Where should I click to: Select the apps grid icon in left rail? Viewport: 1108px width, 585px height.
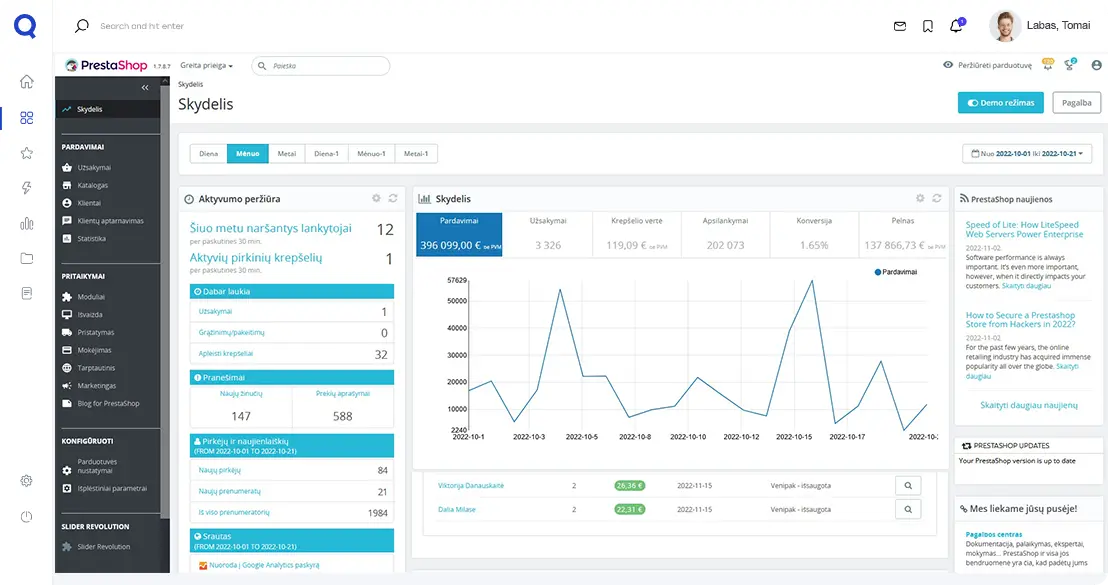[26, 118]
